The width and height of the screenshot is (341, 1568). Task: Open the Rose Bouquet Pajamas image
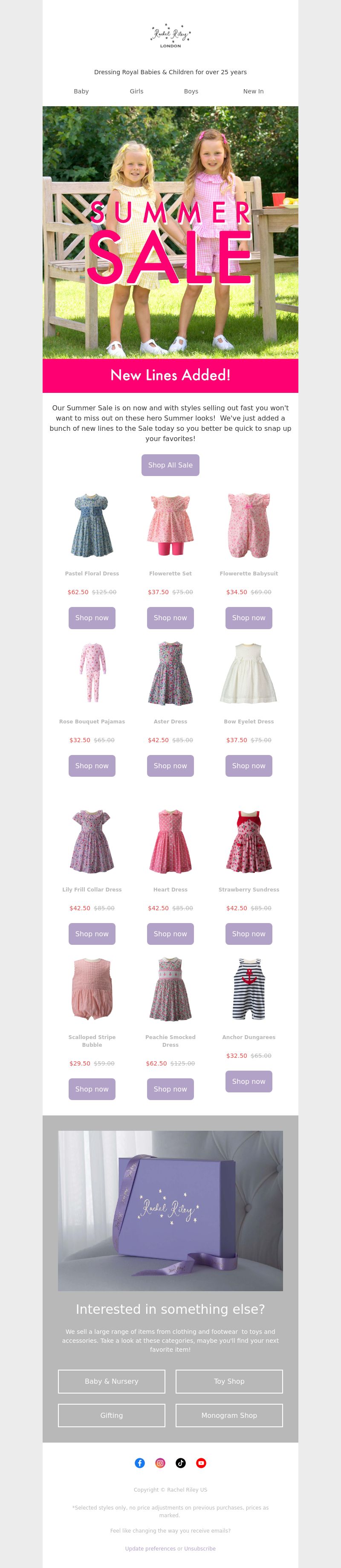pyautogui.click(x=92, y=673)
